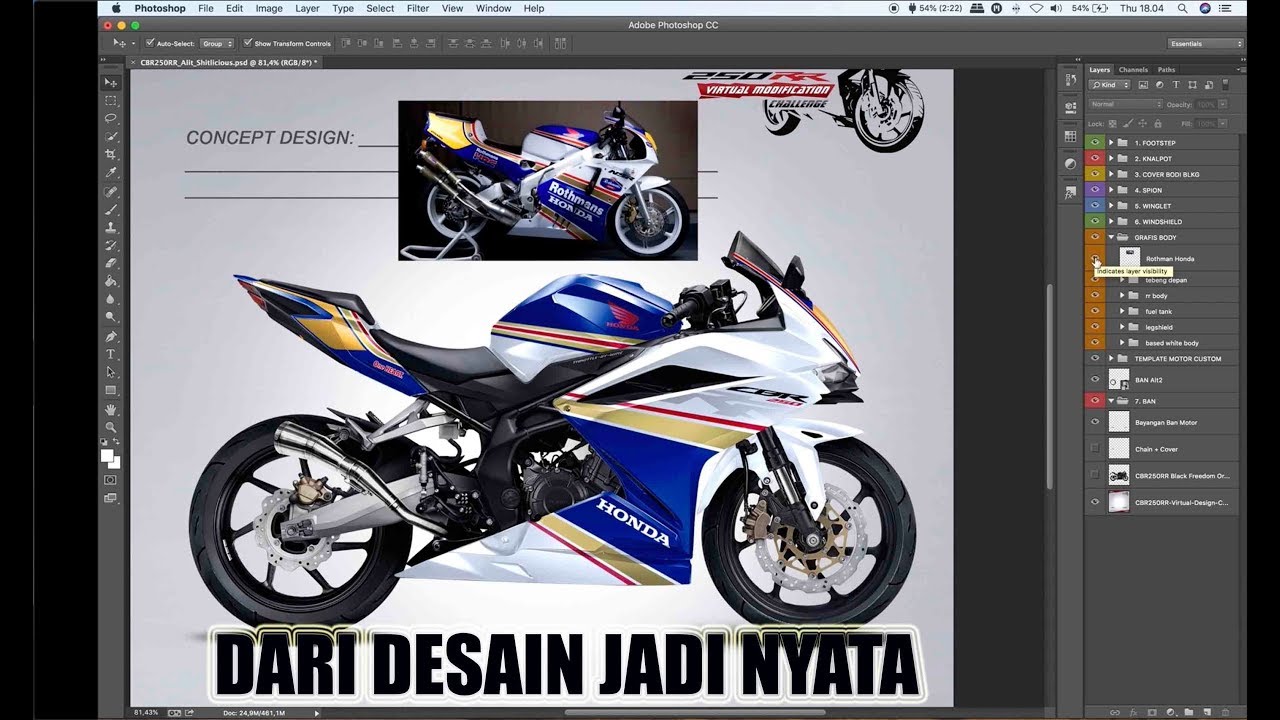
Task: Hide the 4. SPION group
Action: click(x=1095, y=190)
